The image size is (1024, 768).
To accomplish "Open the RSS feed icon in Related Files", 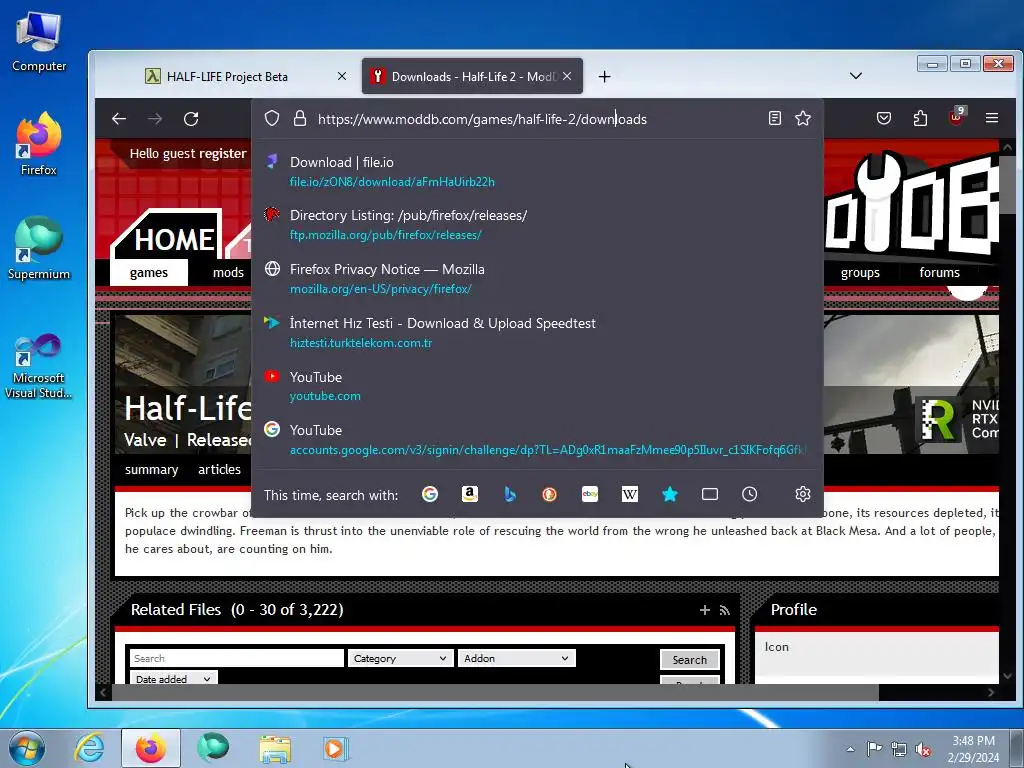I will [x=724, y=610].
